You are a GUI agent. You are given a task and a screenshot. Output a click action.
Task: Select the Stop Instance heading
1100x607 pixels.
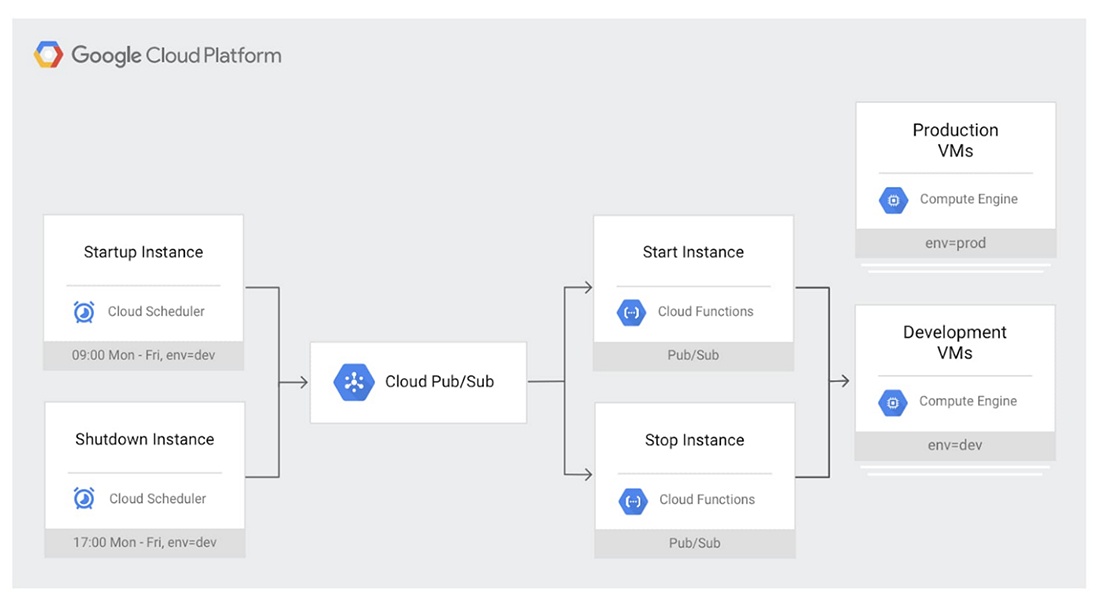point(694,440)
